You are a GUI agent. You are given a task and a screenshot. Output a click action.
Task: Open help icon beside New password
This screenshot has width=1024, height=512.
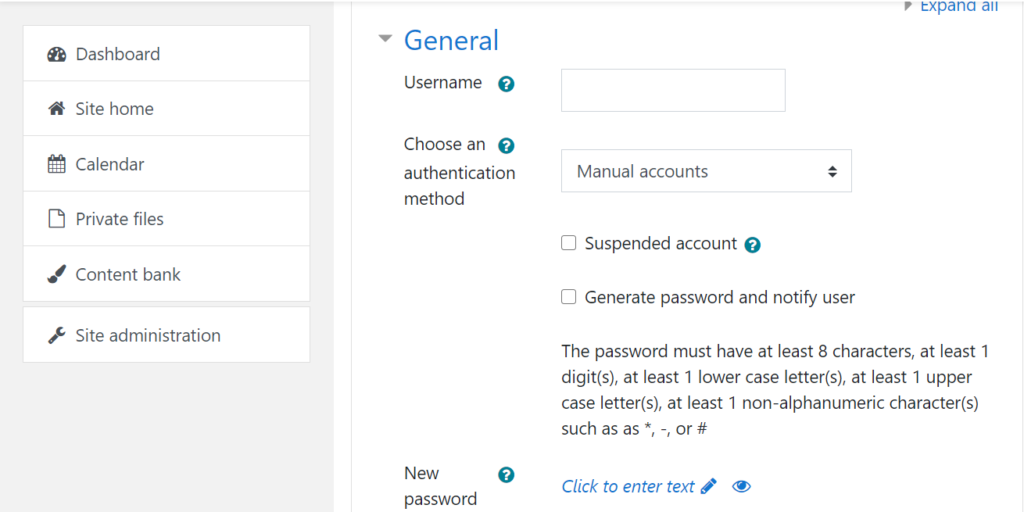[506, 475]
